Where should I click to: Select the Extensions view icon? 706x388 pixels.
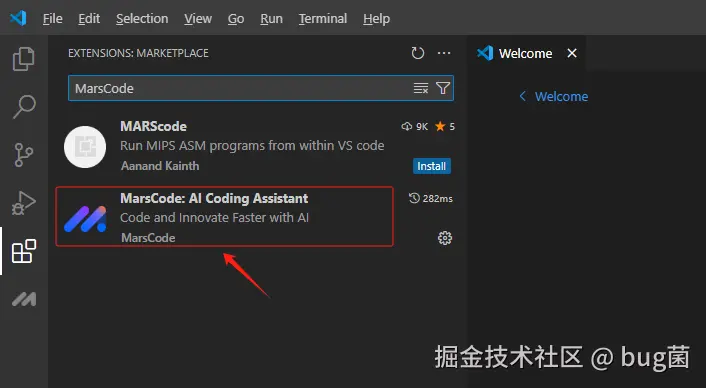tap(23, 251)
